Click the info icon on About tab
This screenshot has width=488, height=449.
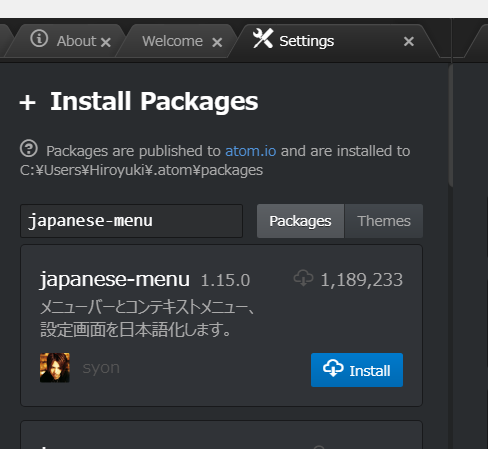39,38
